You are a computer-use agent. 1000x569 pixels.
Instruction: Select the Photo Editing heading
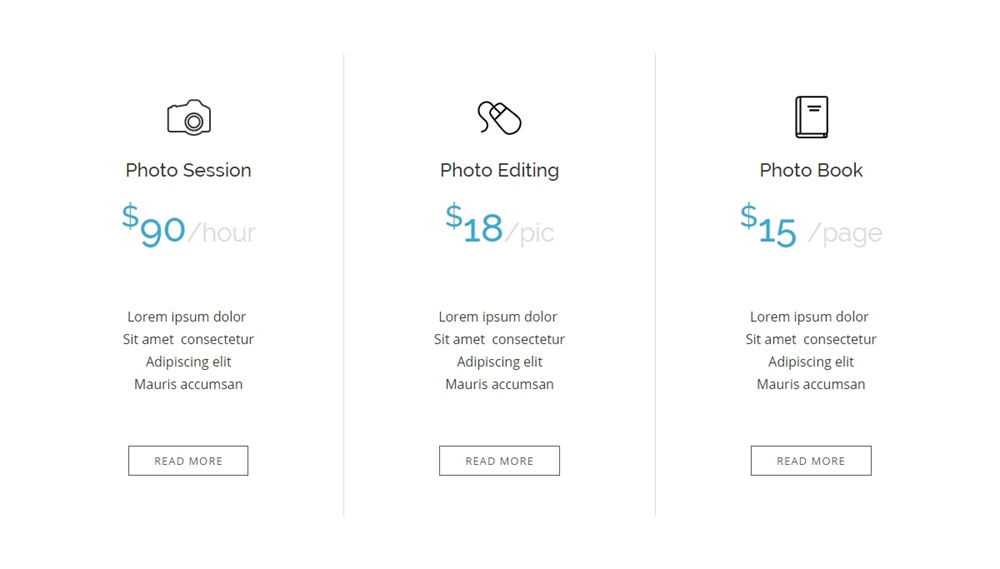499,170
